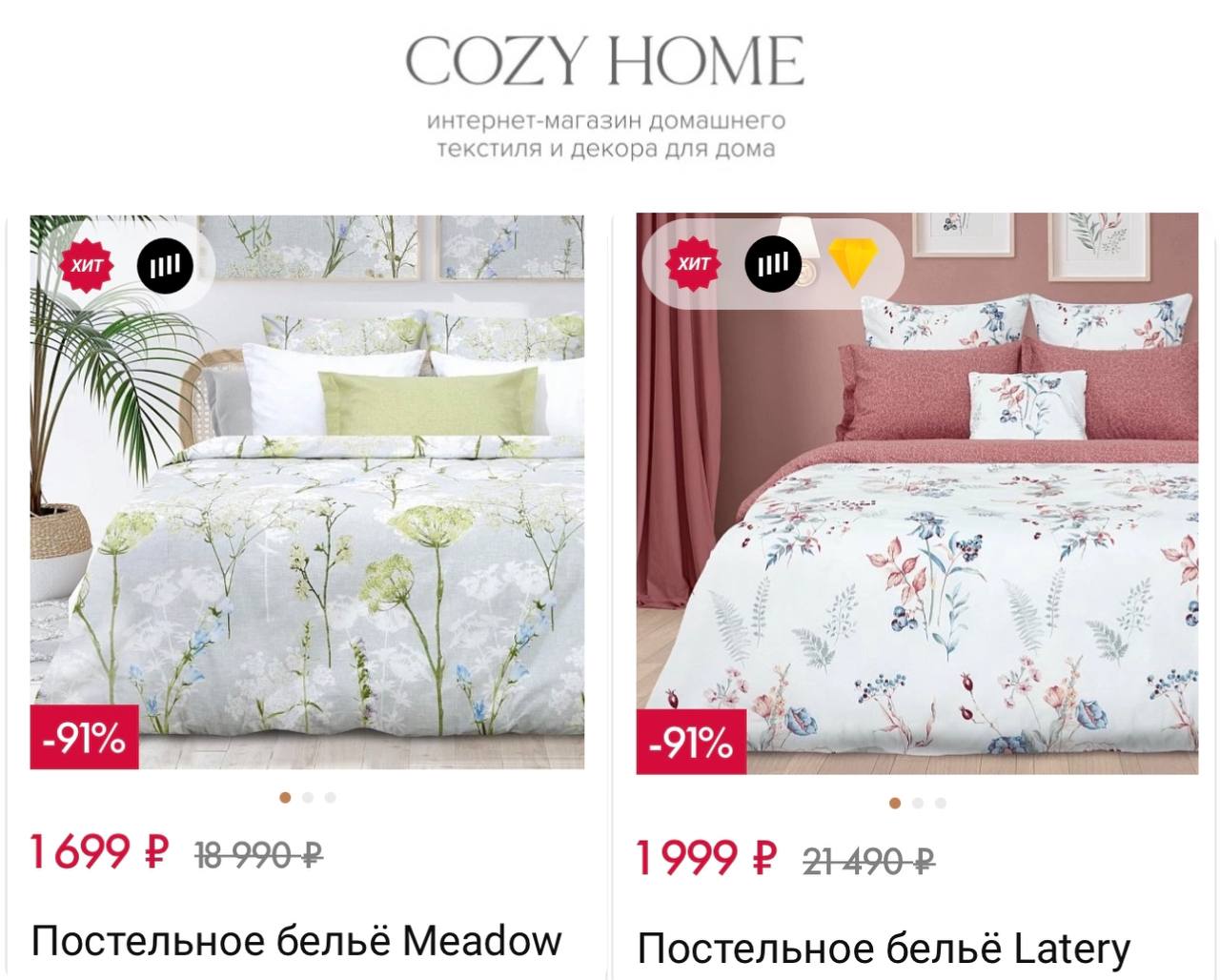Select first carousel dot under Latery image

pyautogui.click(x=894, y=803)
